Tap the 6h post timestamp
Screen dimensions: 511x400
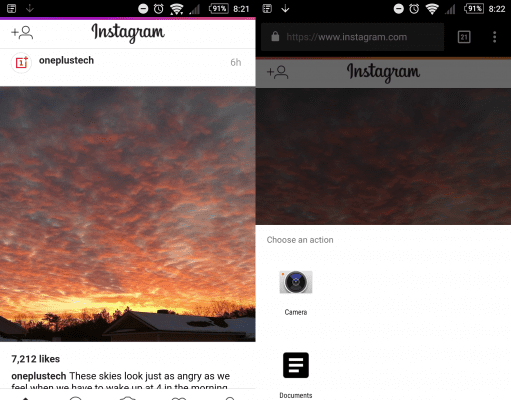point(236,62)
